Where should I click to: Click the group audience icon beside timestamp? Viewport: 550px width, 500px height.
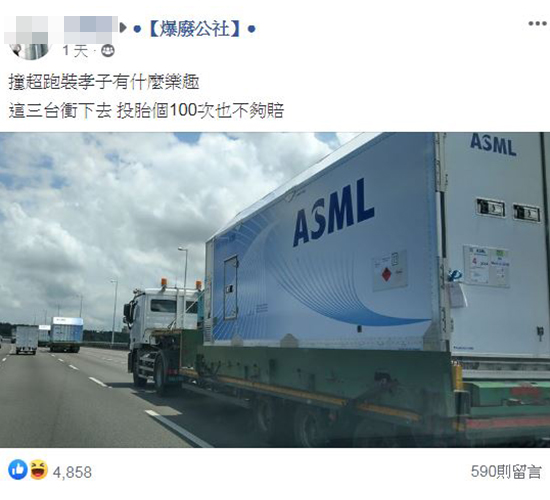tap(108, 51)
